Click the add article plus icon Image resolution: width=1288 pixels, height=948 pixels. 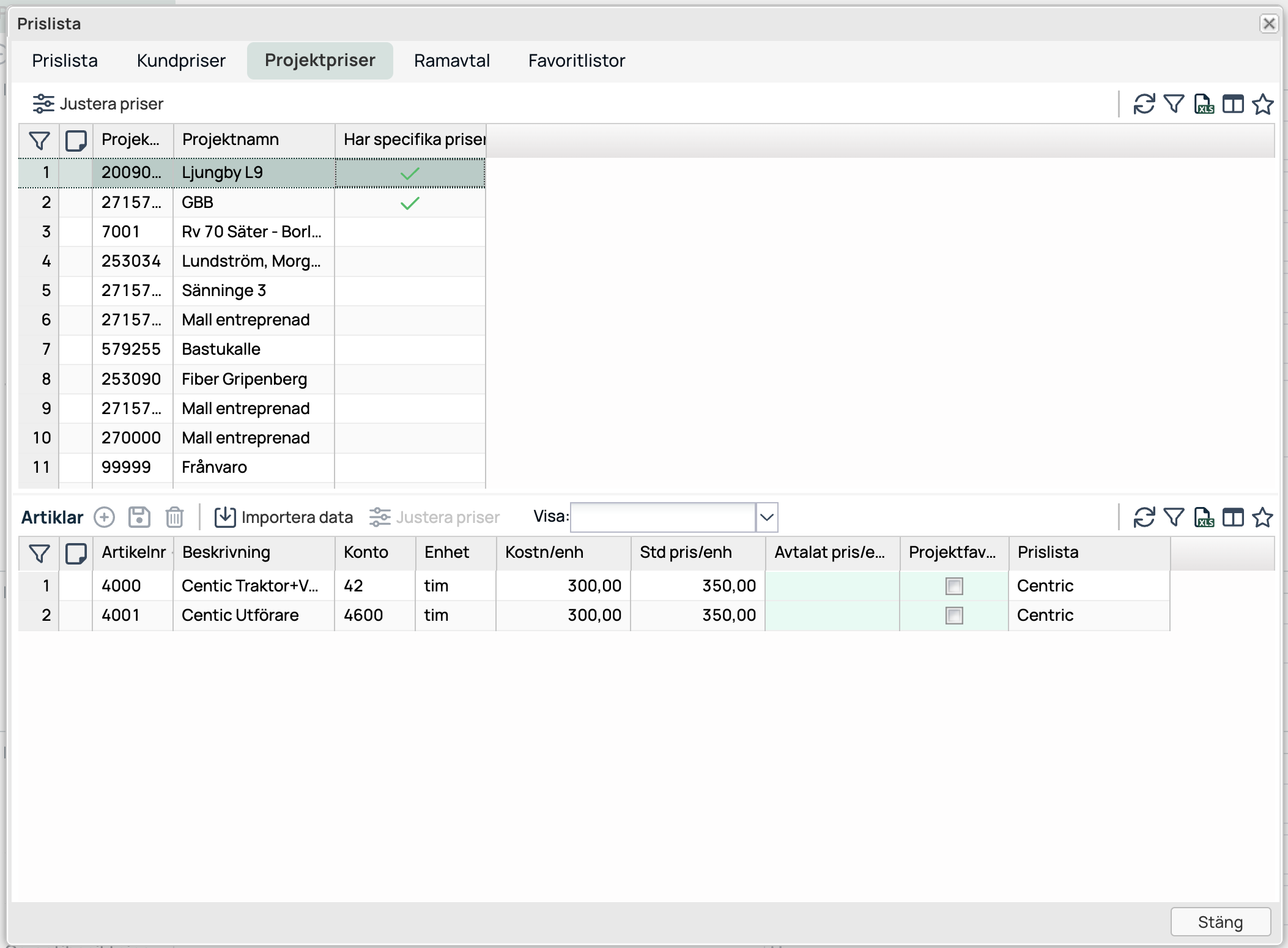104,517
